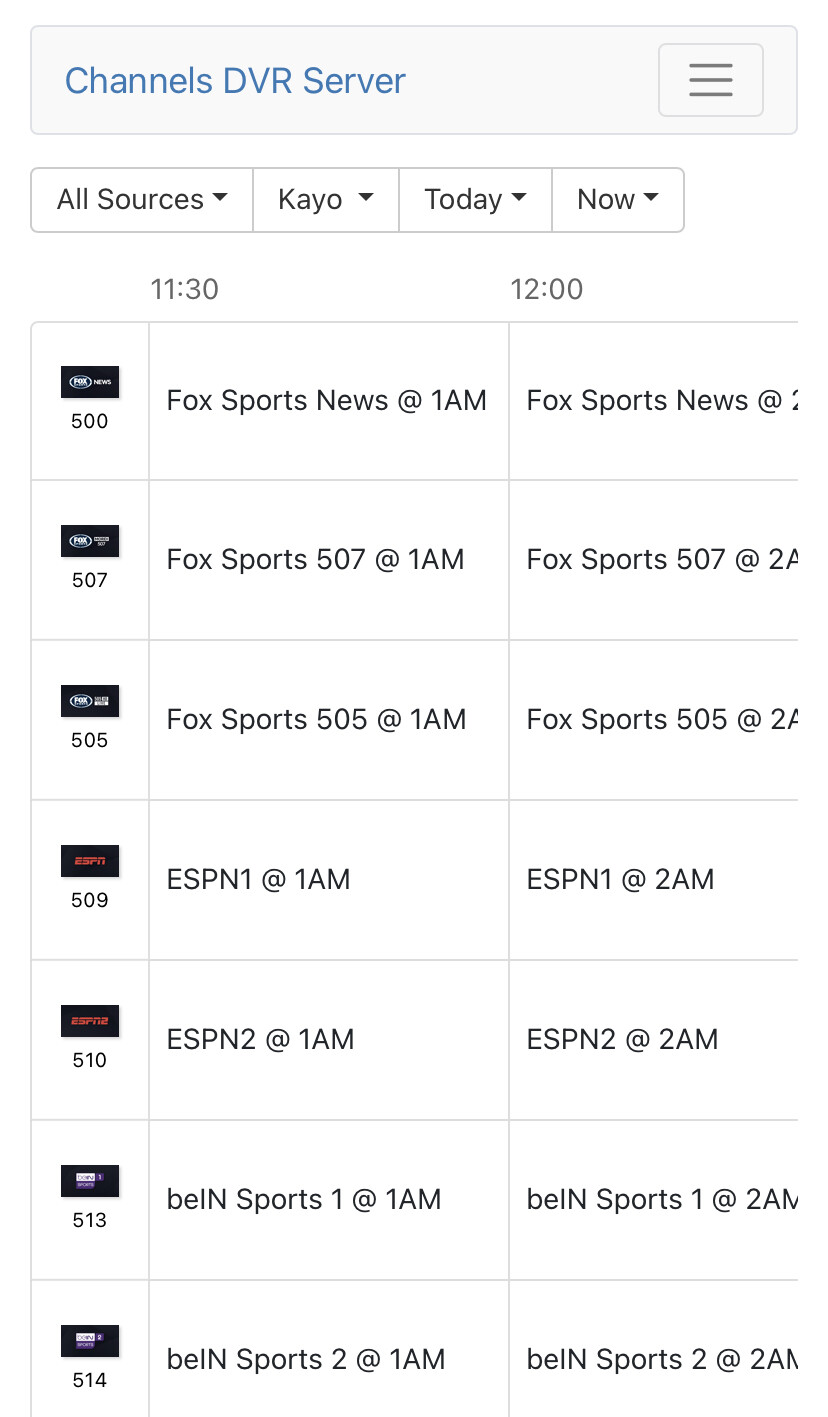Select the ESPN2 channel 510 logo
828x1417 pixels.
tap(90, 1022)
